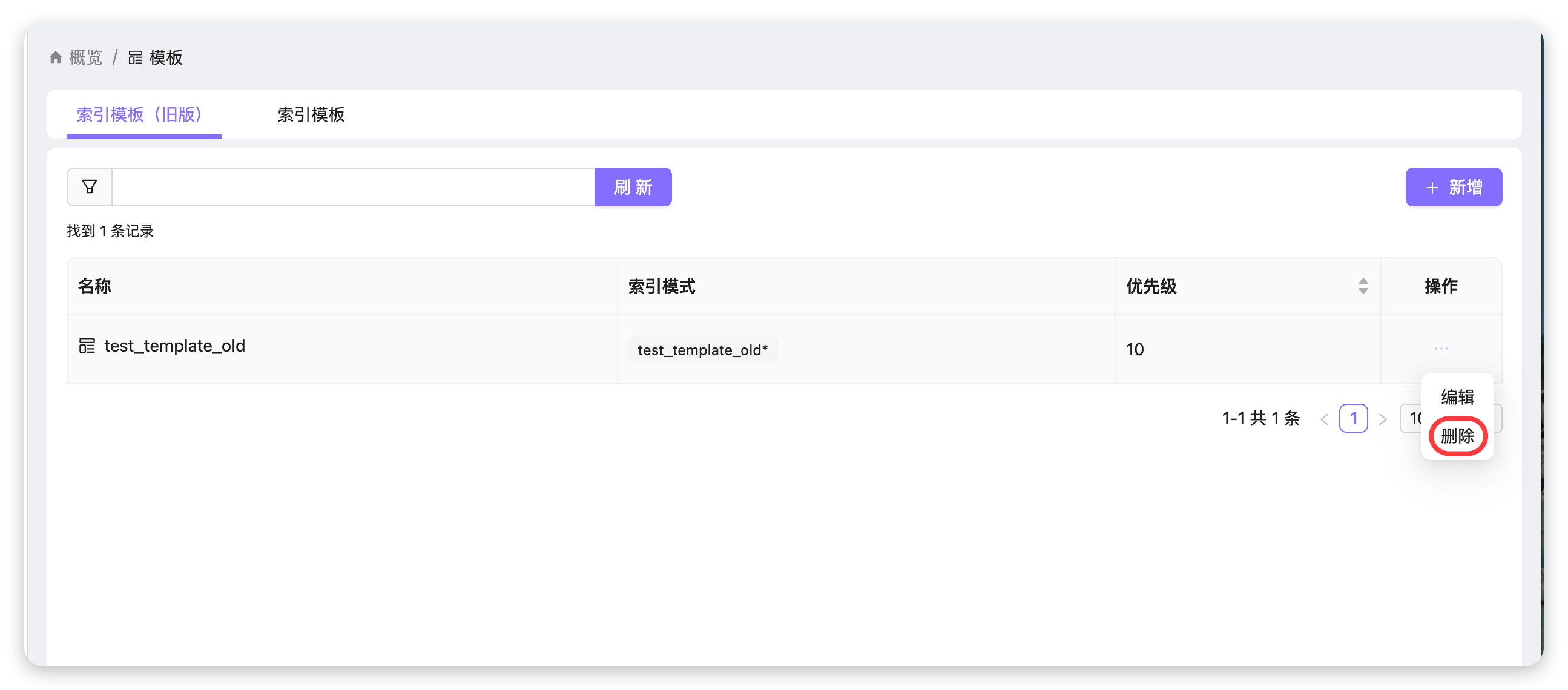Go to next page arrow
This screenshot has width=1568, height=690.
pos(1382,419)
